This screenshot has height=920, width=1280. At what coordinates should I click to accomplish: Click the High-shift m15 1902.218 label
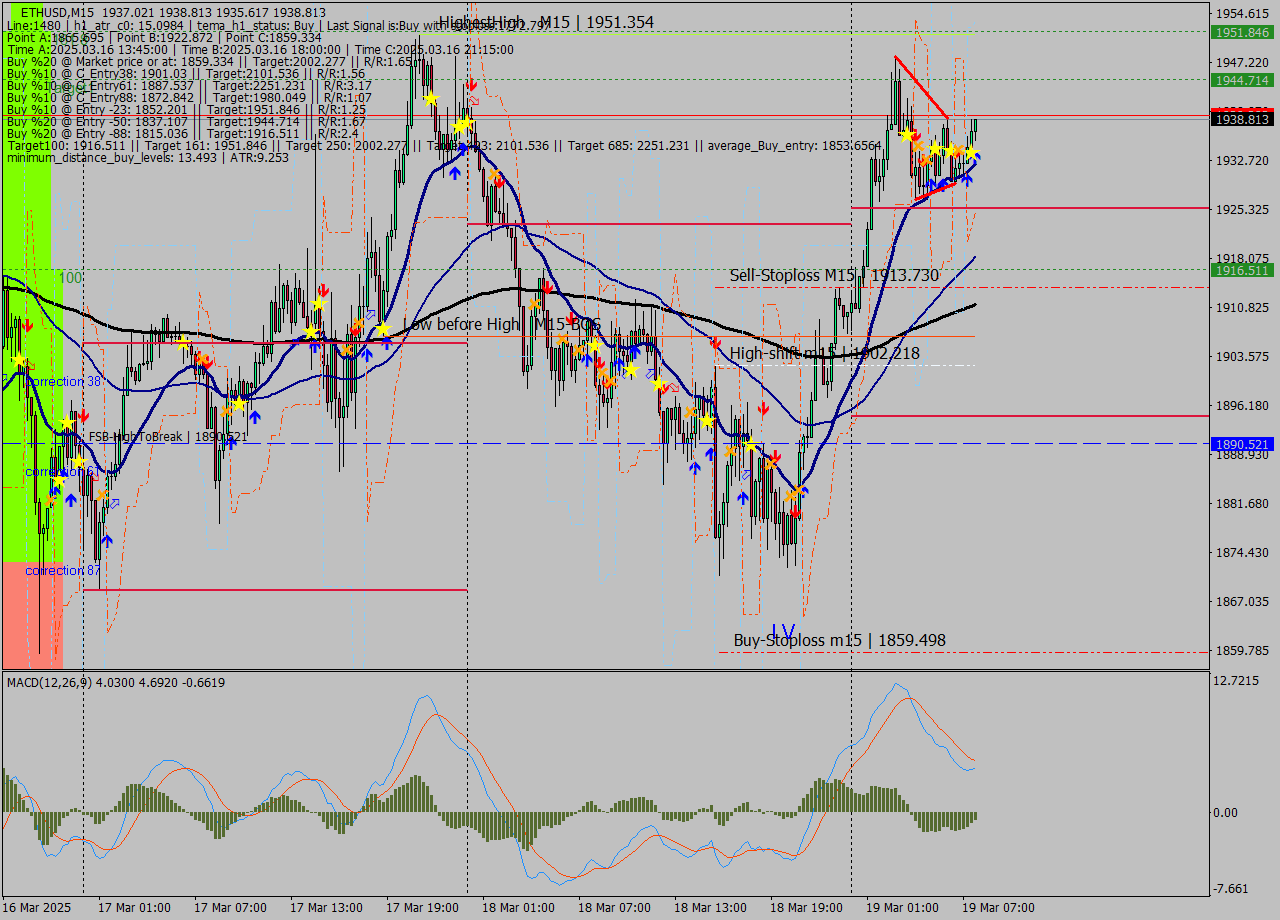coord(824,353)
